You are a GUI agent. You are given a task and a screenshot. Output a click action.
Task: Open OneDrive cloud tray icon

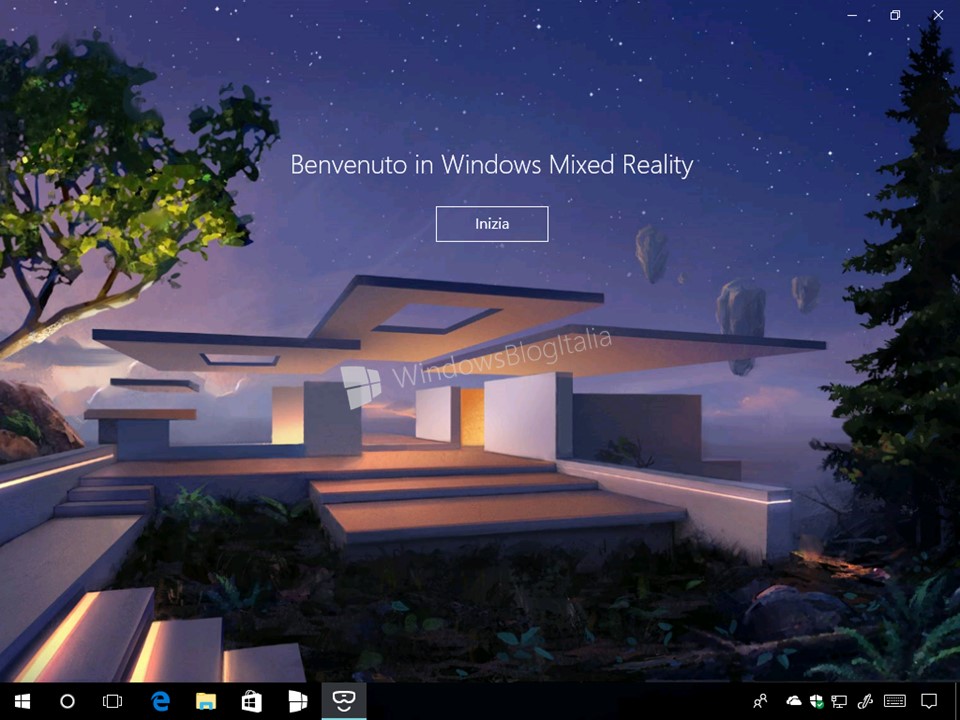tap(793, 700)
